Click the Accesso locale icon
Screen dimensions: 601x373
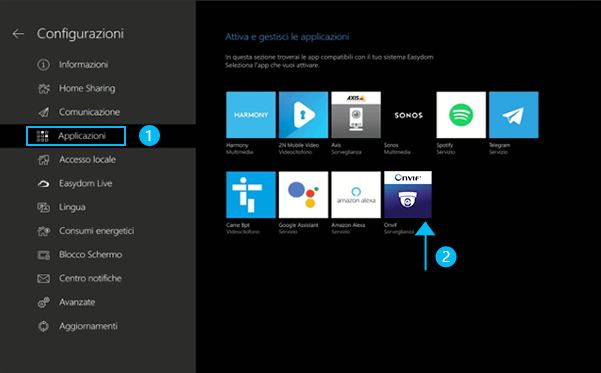(43, 160)
